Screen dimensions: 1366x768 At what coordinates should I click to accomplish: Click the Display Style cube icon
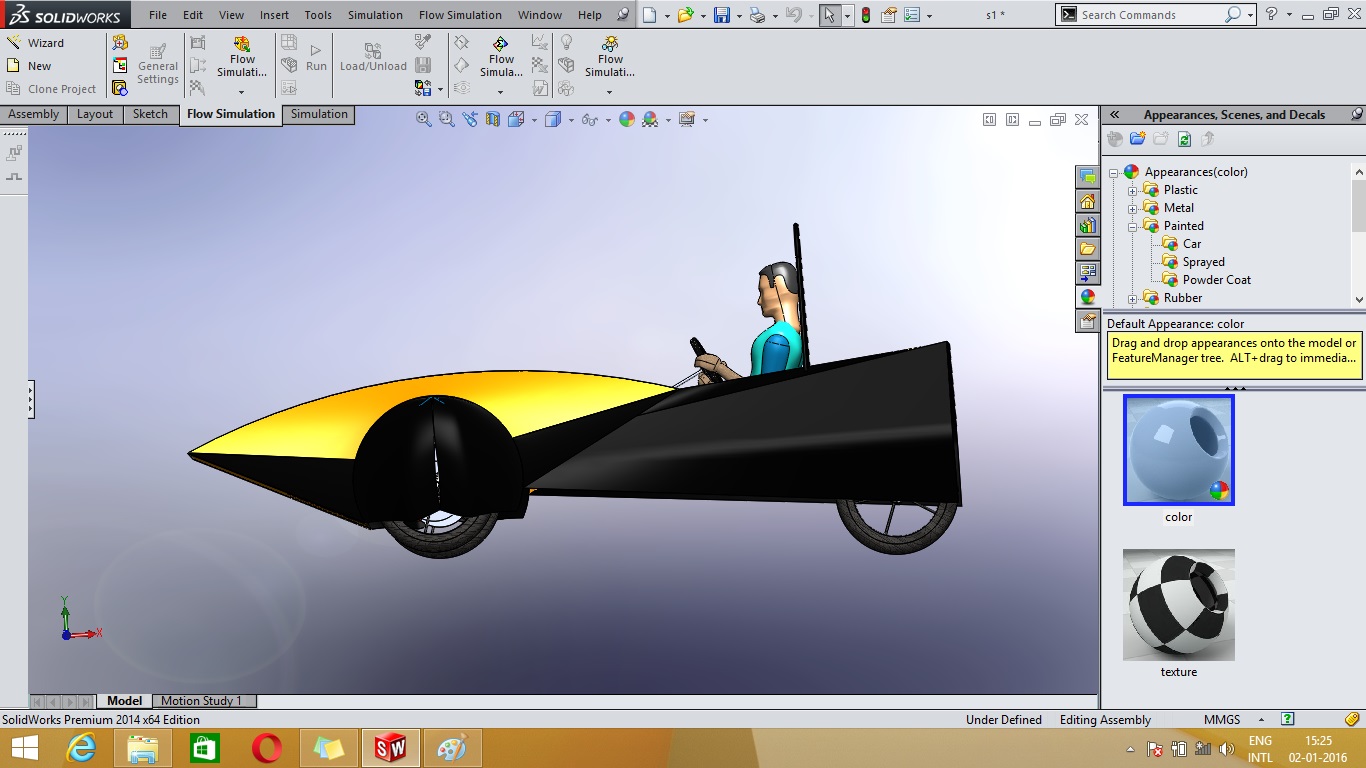tap(552, 119)
